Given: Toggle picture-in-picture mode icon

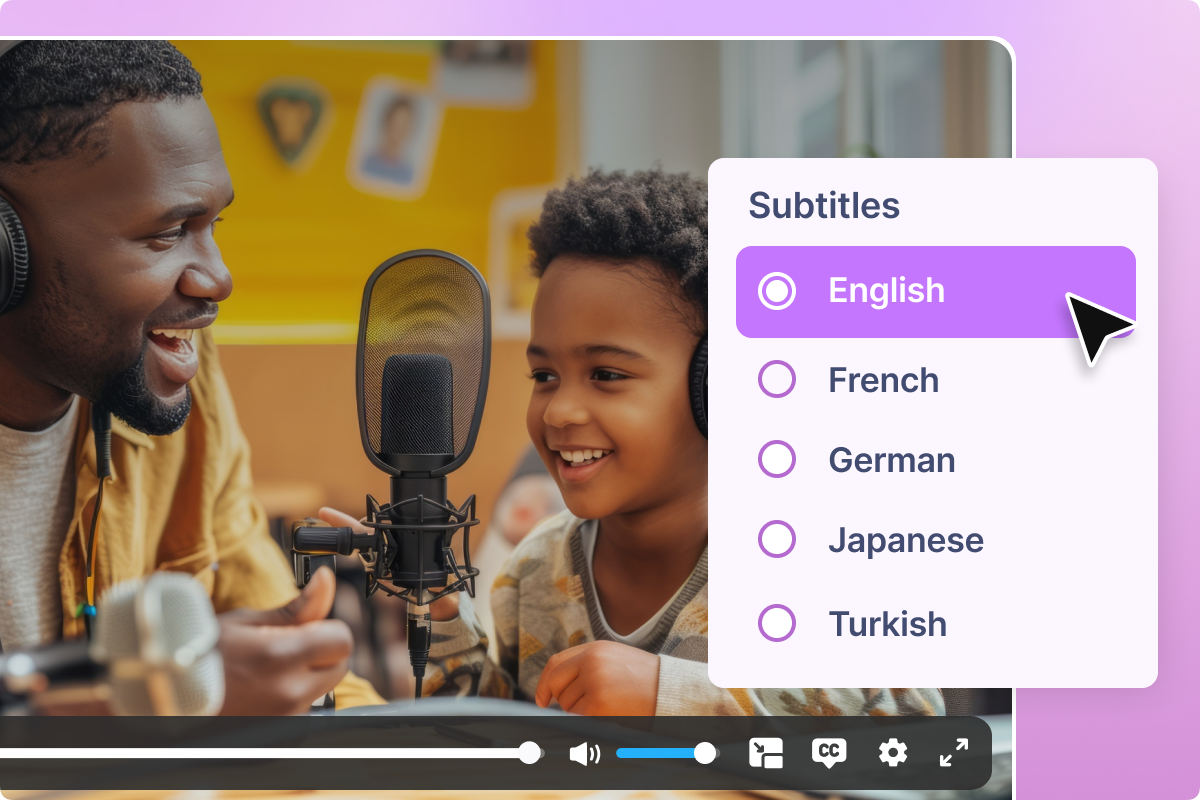Looking at the screenshot, I should click(x=766, y=753).
